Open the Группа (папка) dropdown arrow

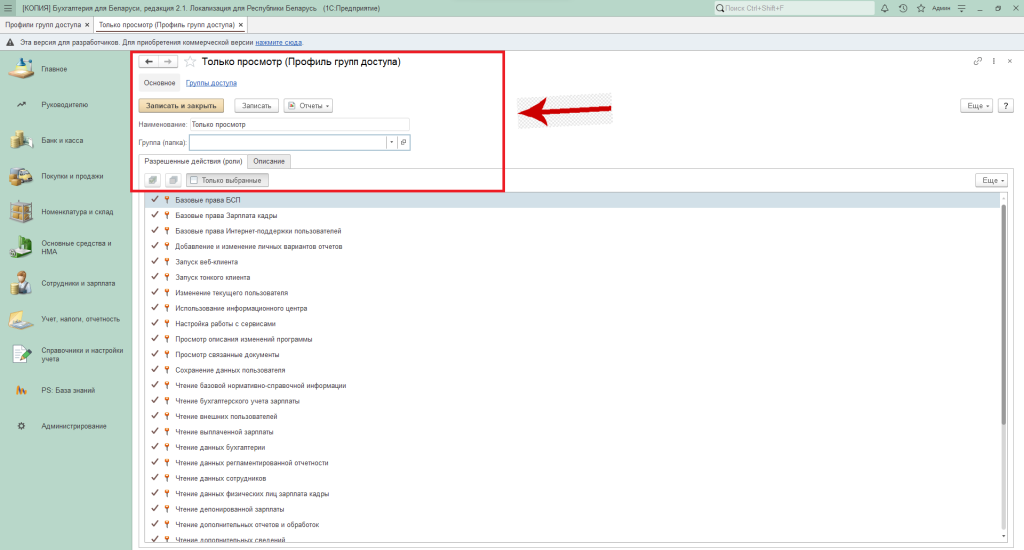tap(391, 143)
